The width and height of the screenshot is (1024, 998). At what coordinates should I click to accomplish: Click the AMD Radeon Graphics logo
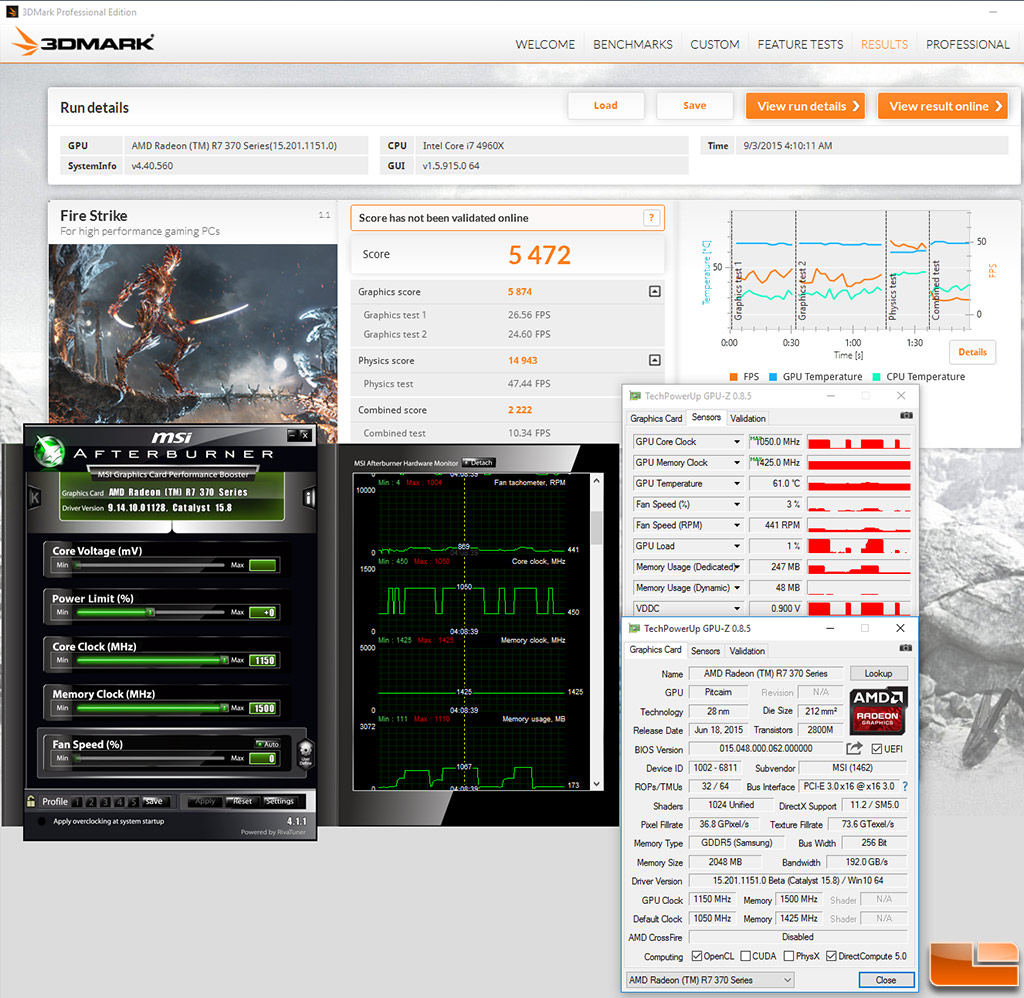(878, 711)
